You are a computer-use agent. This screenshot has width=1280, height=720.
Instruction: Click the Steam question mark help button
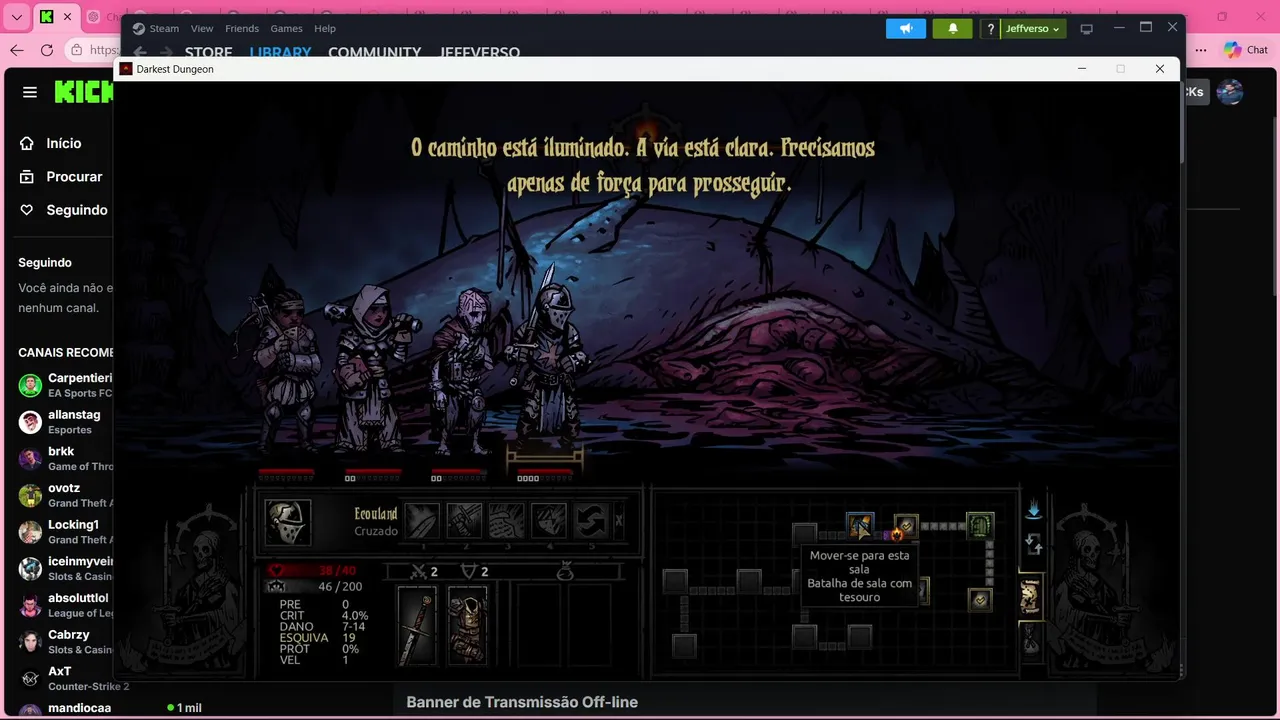pyautogui.click(x=990, y=29)
